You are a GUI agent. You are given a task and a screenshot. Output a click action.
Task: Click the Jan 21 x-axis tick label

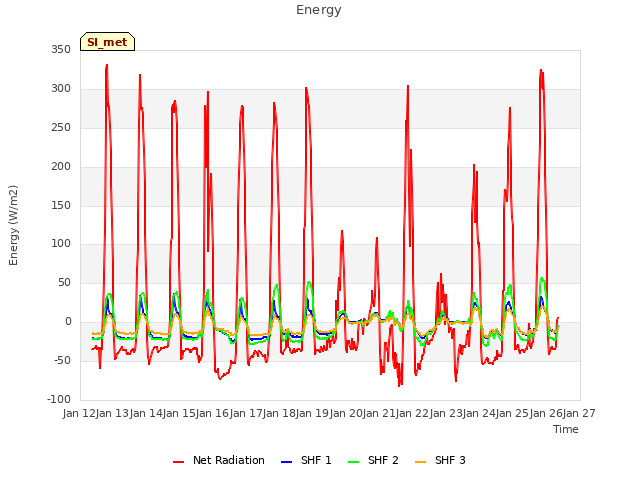click(x=379, y=413)
